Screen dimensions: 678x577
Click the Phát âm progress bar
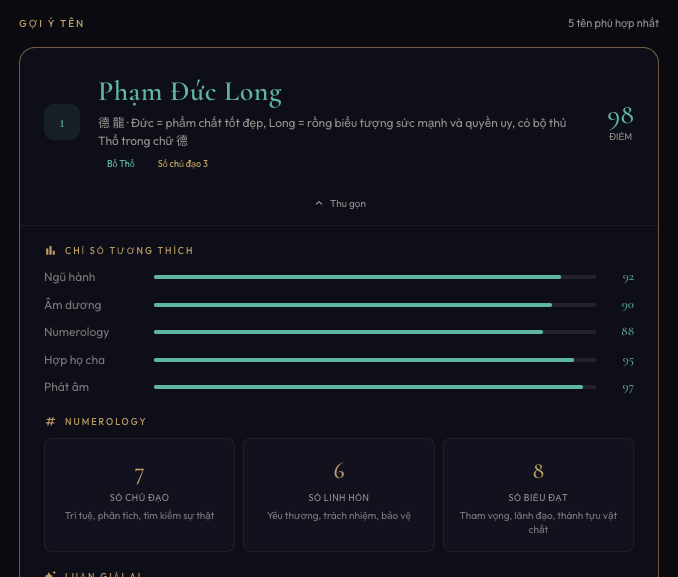click(x=375, y=387)
